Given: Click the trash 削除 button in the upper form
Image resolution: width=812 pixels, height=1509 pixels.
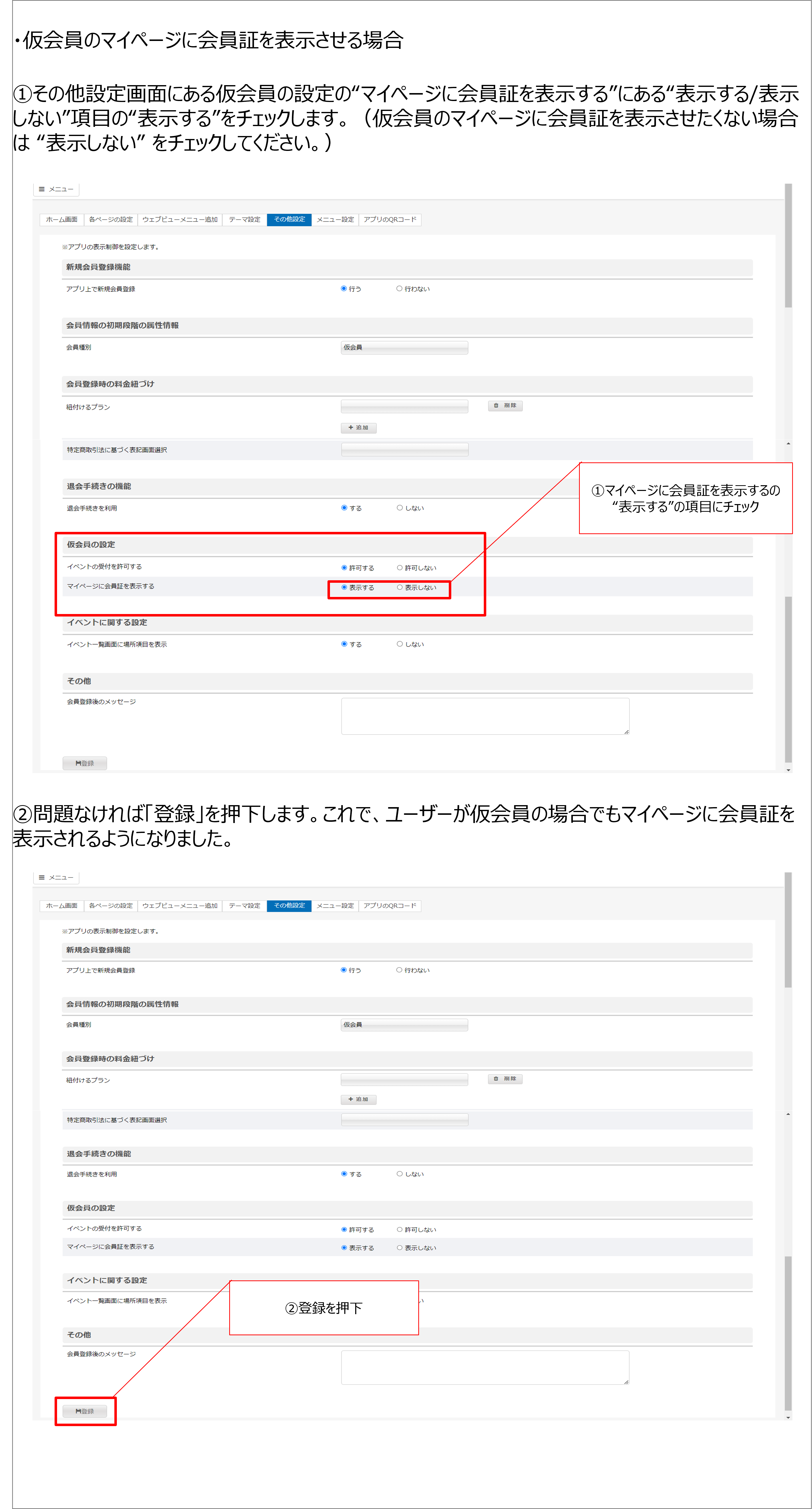Looking at the screenshot, I should click(x=505, y=405).
